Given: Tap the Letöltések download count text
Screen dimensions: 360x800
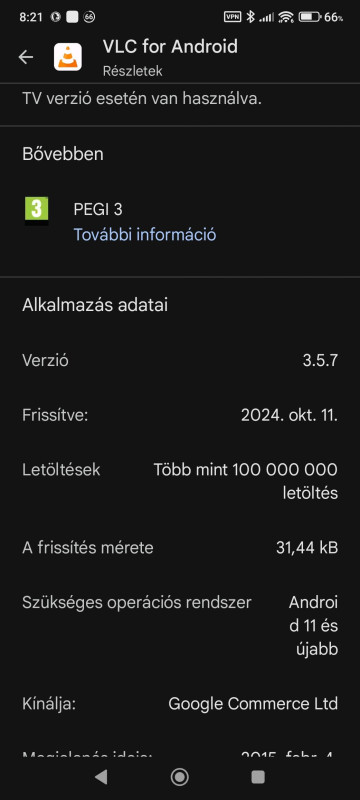Looking at the screenshot, I should pyautogui.click(x=246, y=481).
